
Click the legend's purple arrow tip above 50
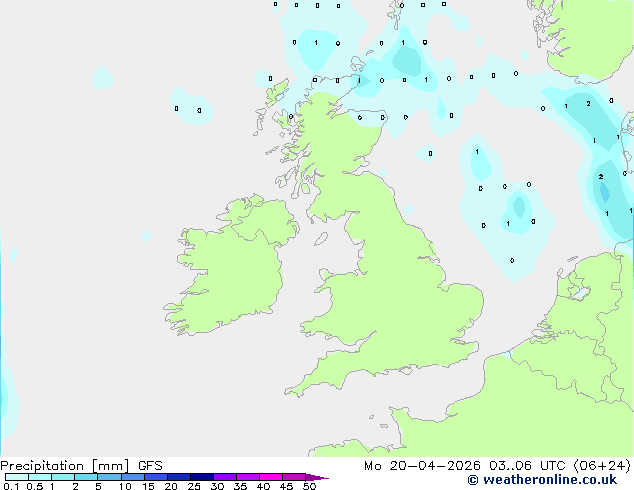coord(317,477)
